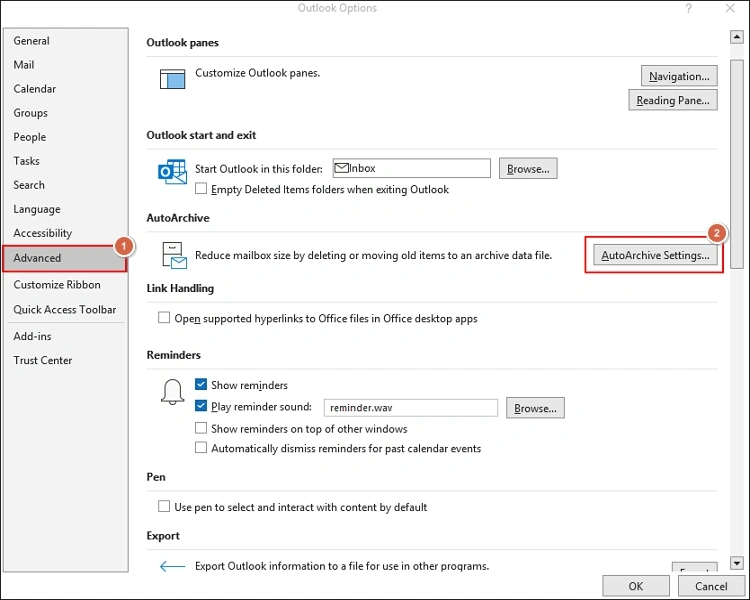Open the Mail options category

click(65, 65)
